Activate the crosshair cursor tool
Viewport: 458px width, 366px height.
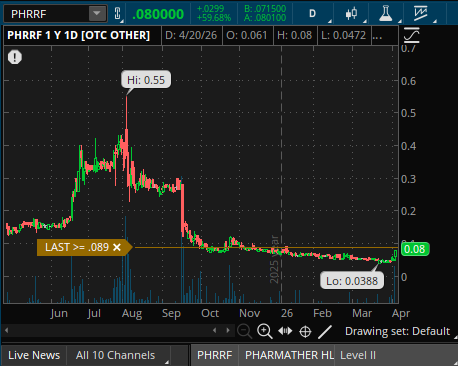(x=305, y=332)
